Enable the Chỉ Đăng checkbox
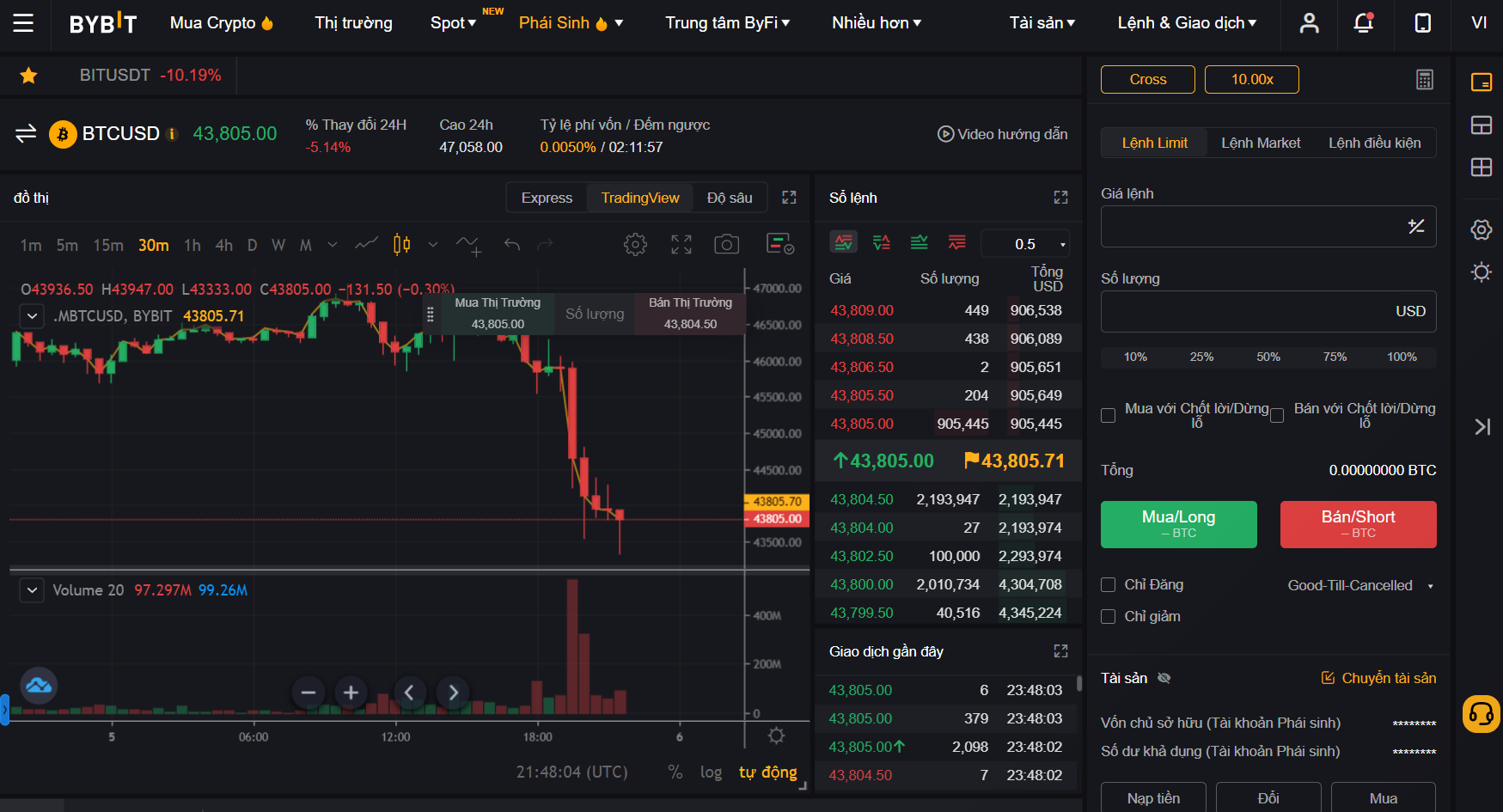 pos(1109,585)
